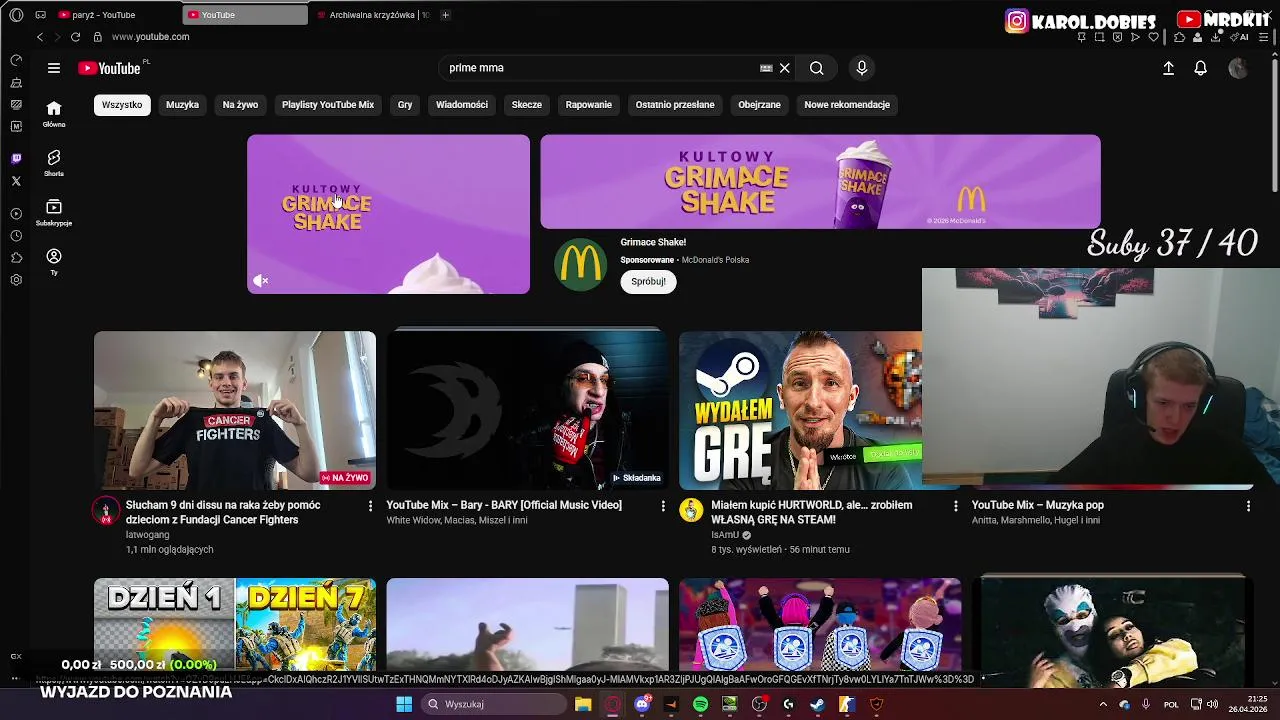Open Windows Start menu
This screenshot has height=720, width=1280.
(404, 704)
